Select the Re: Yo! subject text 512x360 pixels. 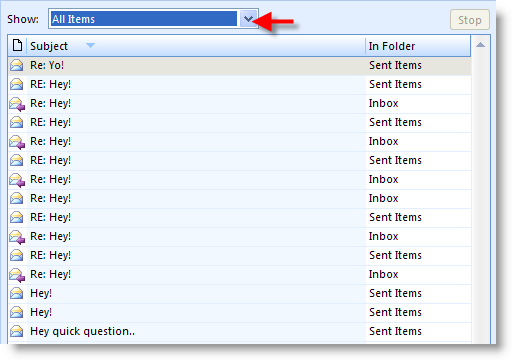[x=47, y=65]
